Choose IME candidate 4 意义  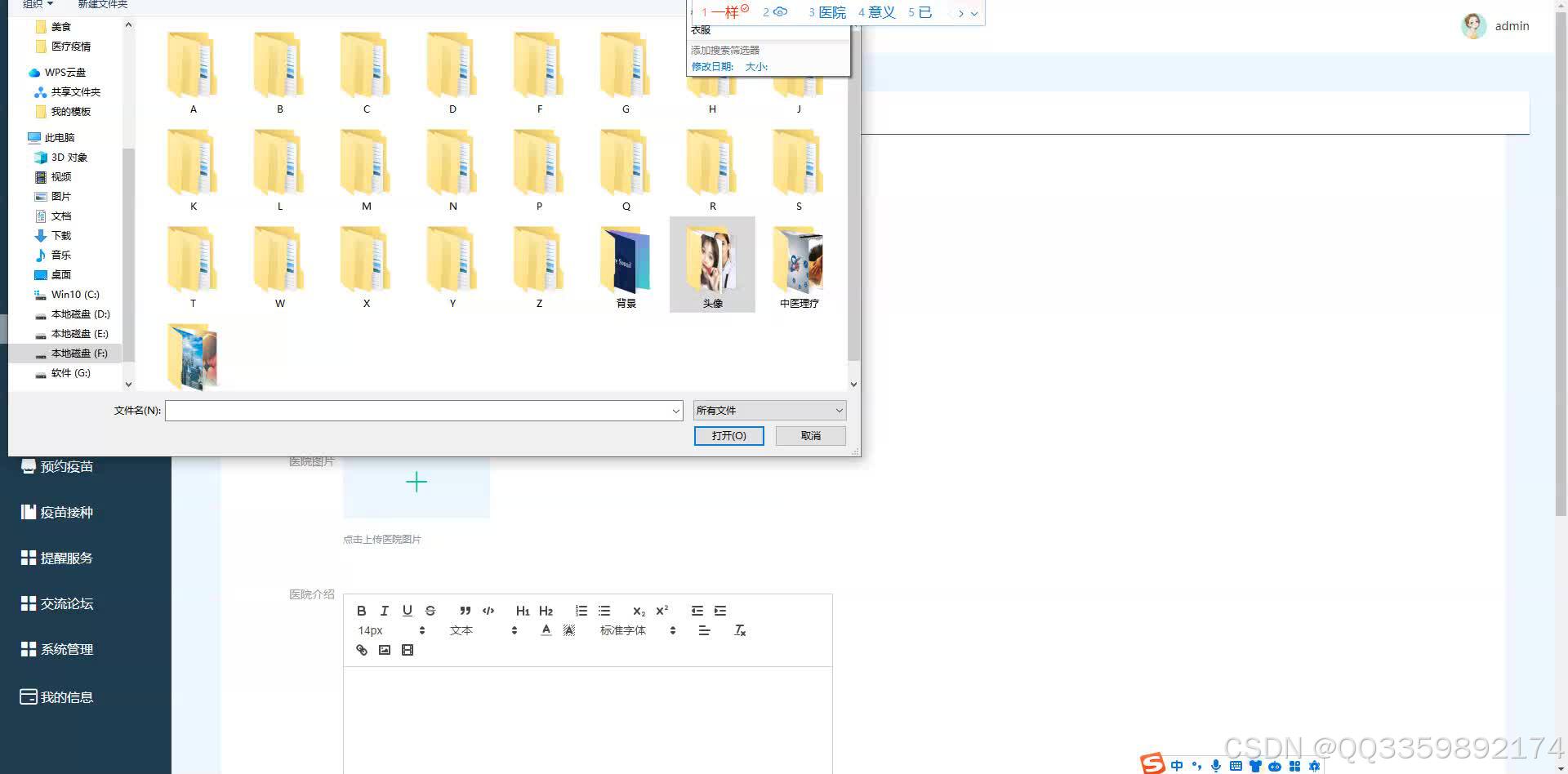877,13
